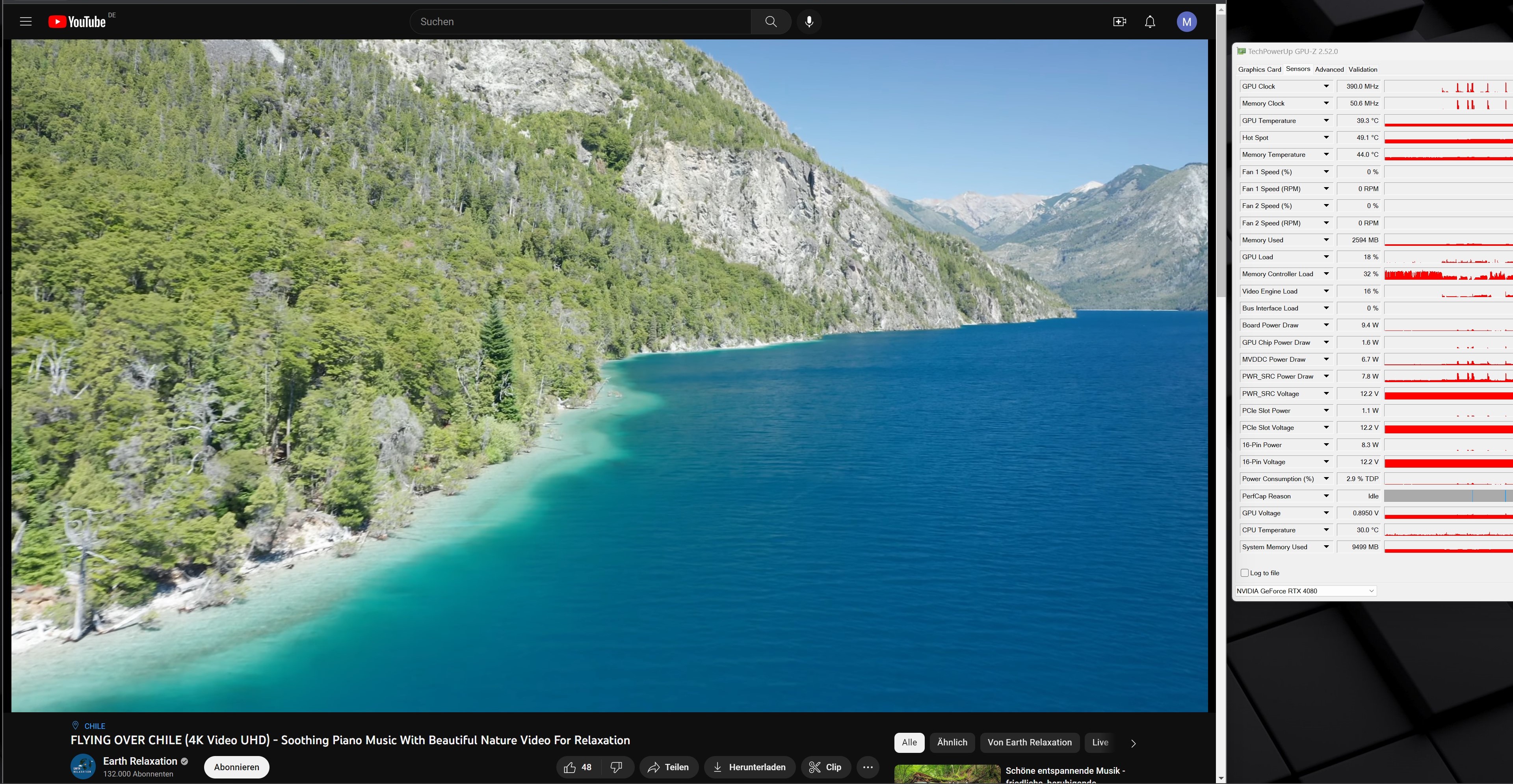Activate voice search microphone icon
1513x784 pixels.
pos(809,22)
